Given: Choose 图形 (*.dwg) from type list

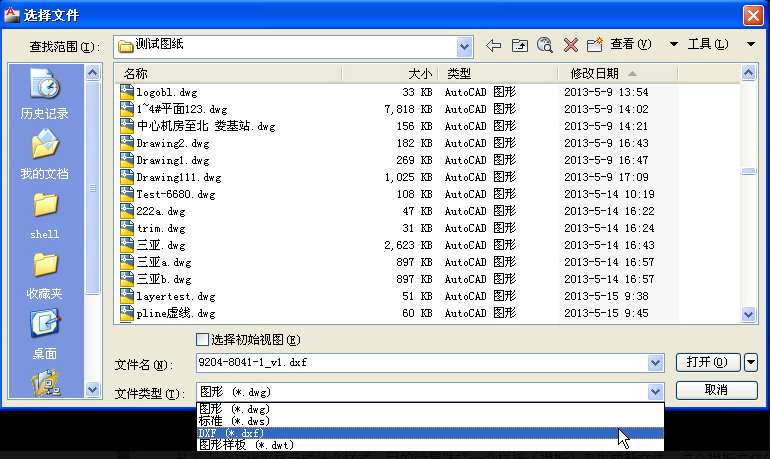Looking at the screenshot, I should [x=430, y=408].
